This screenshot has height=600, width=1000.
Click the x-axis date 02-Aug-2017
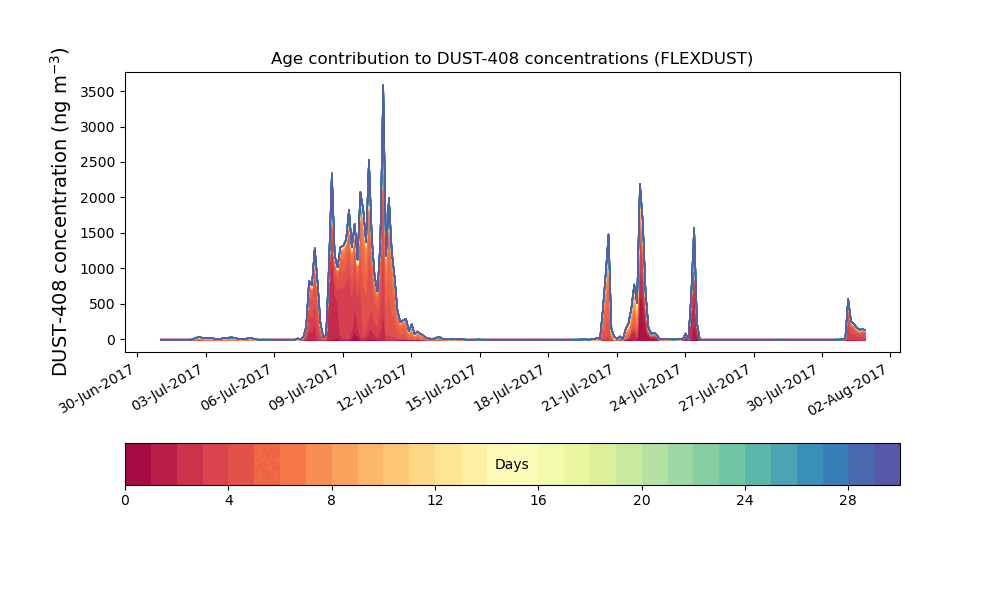pos(849,389)
